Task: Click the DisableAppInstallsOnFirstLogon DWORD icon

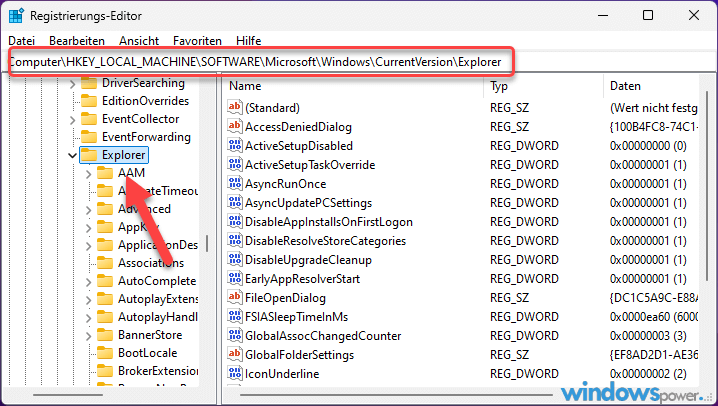Action: coord(234,222)
